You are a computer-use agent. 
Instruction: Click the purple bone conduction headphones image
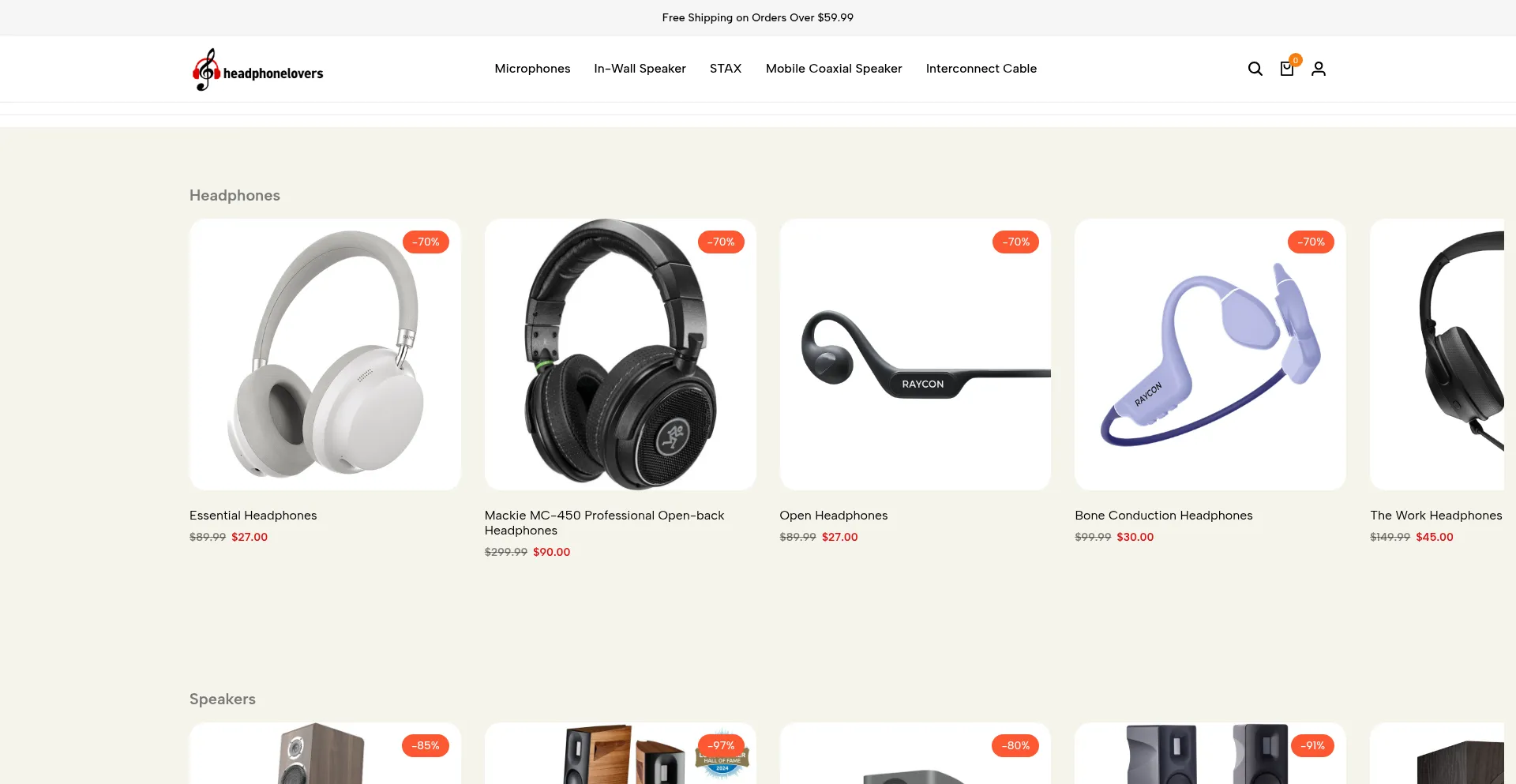[1210, 354]
